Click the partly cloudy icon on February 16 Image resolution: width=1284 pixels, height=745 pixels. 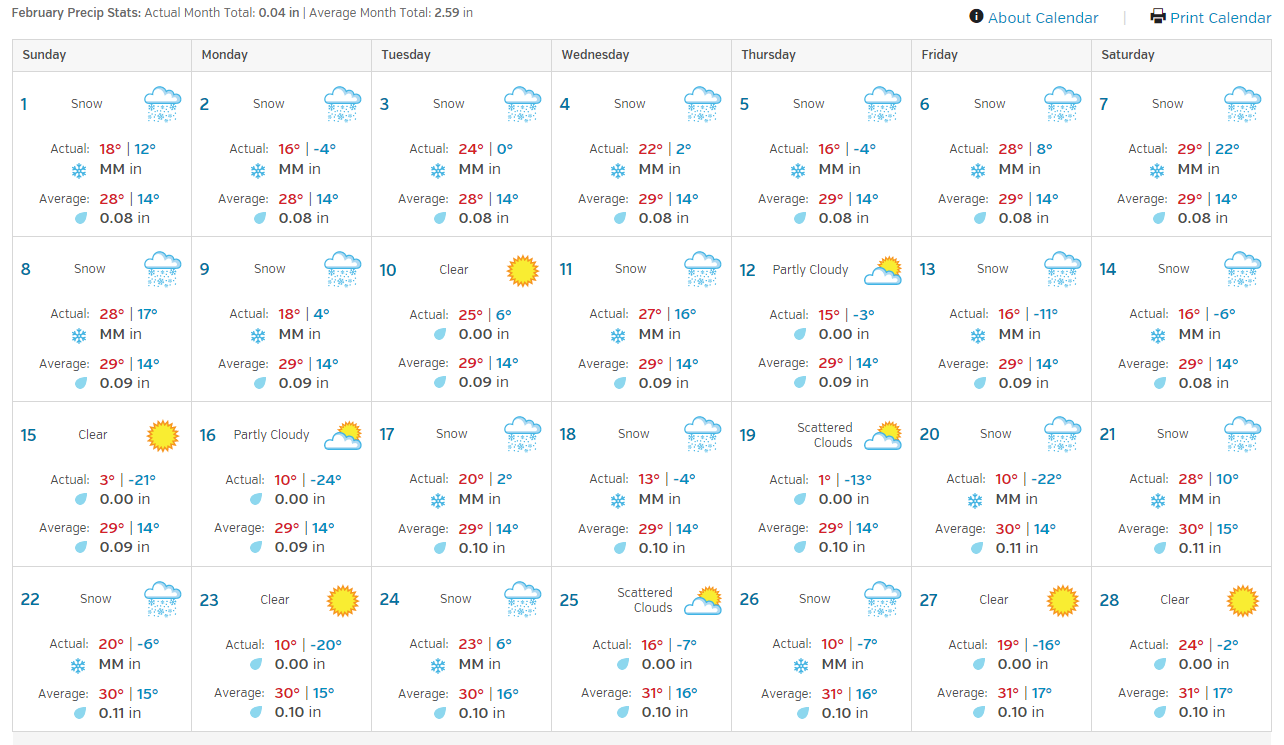tap(343, 435)
